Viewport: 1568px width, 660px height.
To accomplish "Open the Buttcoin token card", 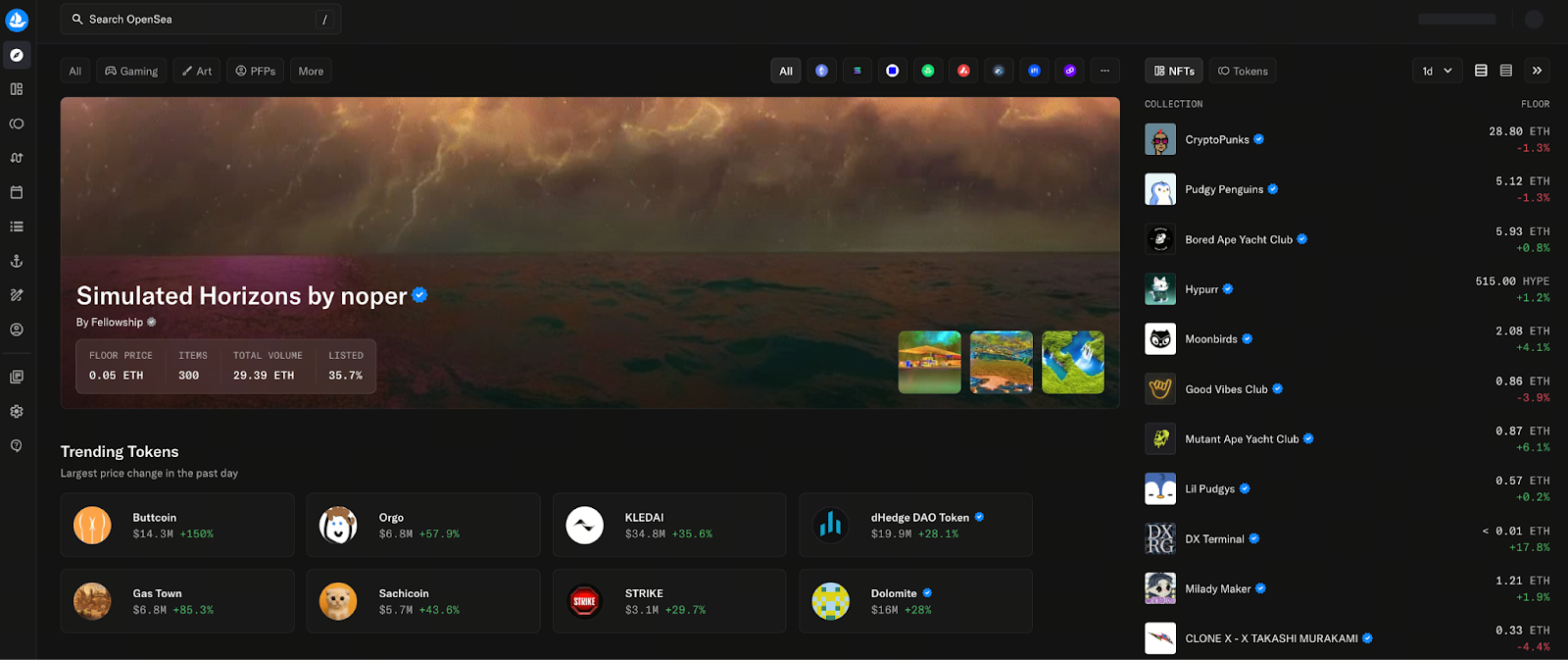I will pos(177,525).
